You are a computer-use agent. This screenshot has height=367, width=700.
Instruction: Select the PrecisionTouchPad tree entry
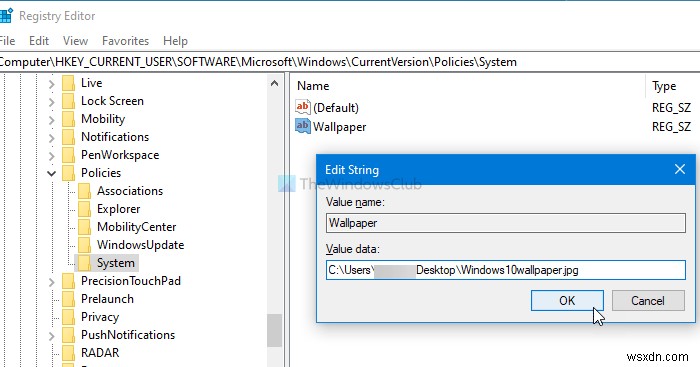click(x=130, y=281)
